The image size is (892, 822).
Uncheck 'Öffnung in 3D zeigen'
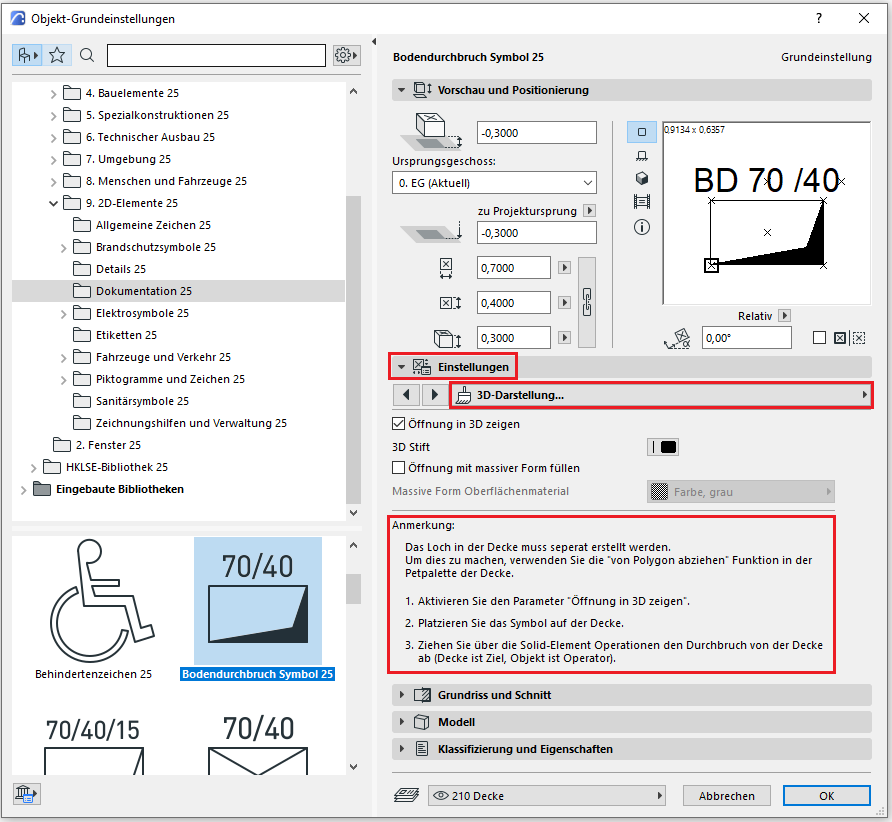[x=400, y=424]
